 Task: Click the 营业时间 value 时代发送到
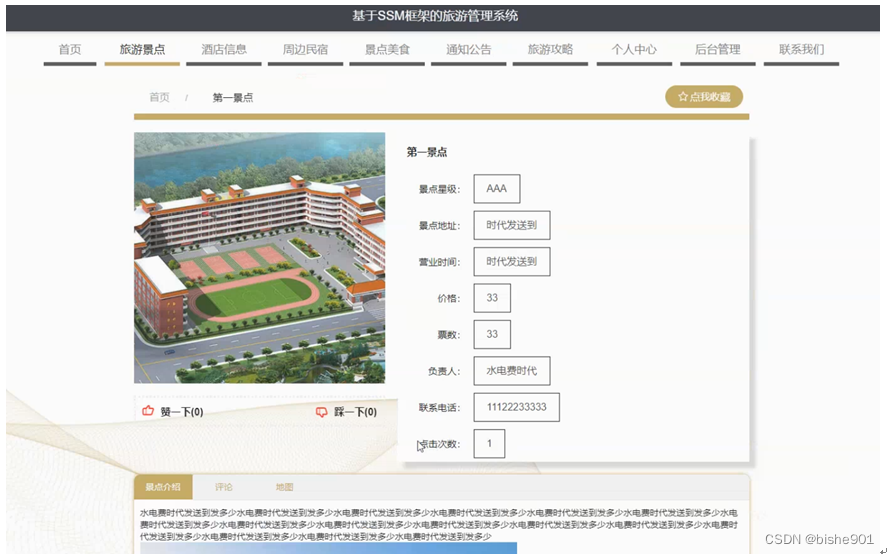click(511, 261)
